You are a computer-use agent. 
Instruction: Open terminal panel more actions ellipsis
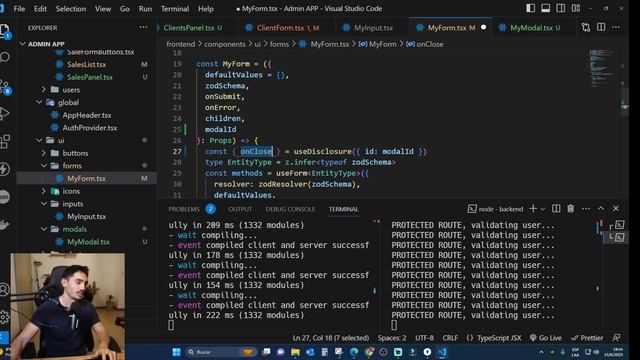586,209
